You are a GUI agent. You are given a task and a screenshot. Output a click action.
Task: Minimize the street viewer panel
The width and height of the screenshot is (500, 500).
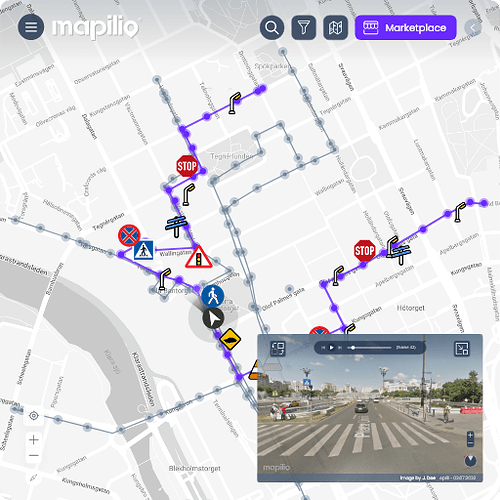click(462, 349)
